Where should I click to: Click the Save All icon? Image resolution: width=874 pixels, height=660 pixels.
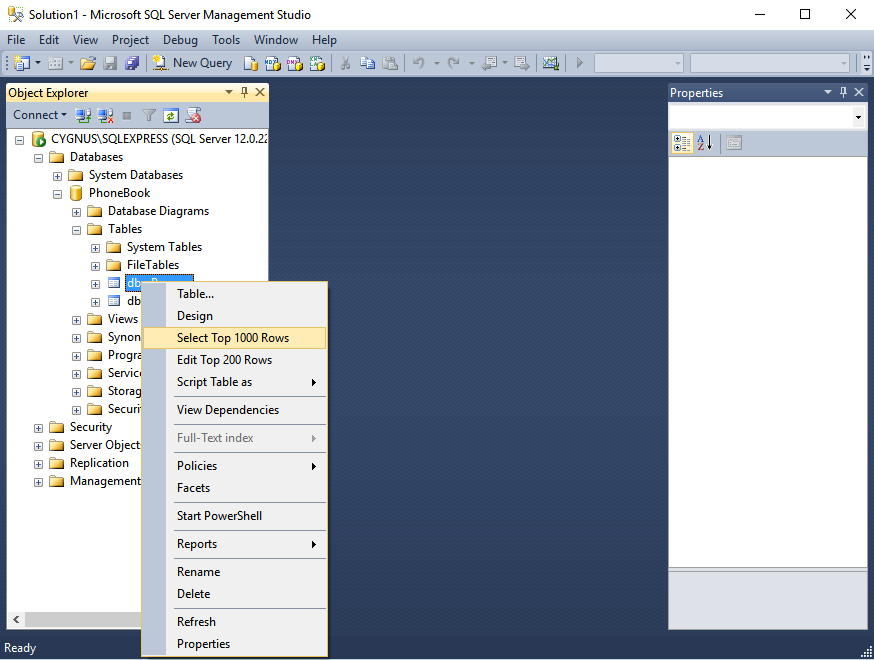coord(132,63)
